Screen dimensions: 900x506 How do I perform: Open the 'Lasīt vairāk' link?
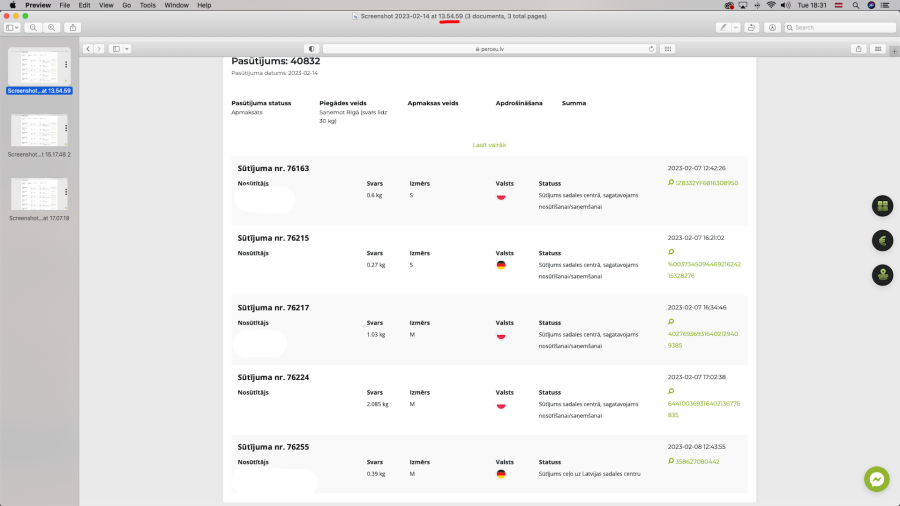(489, 145)
